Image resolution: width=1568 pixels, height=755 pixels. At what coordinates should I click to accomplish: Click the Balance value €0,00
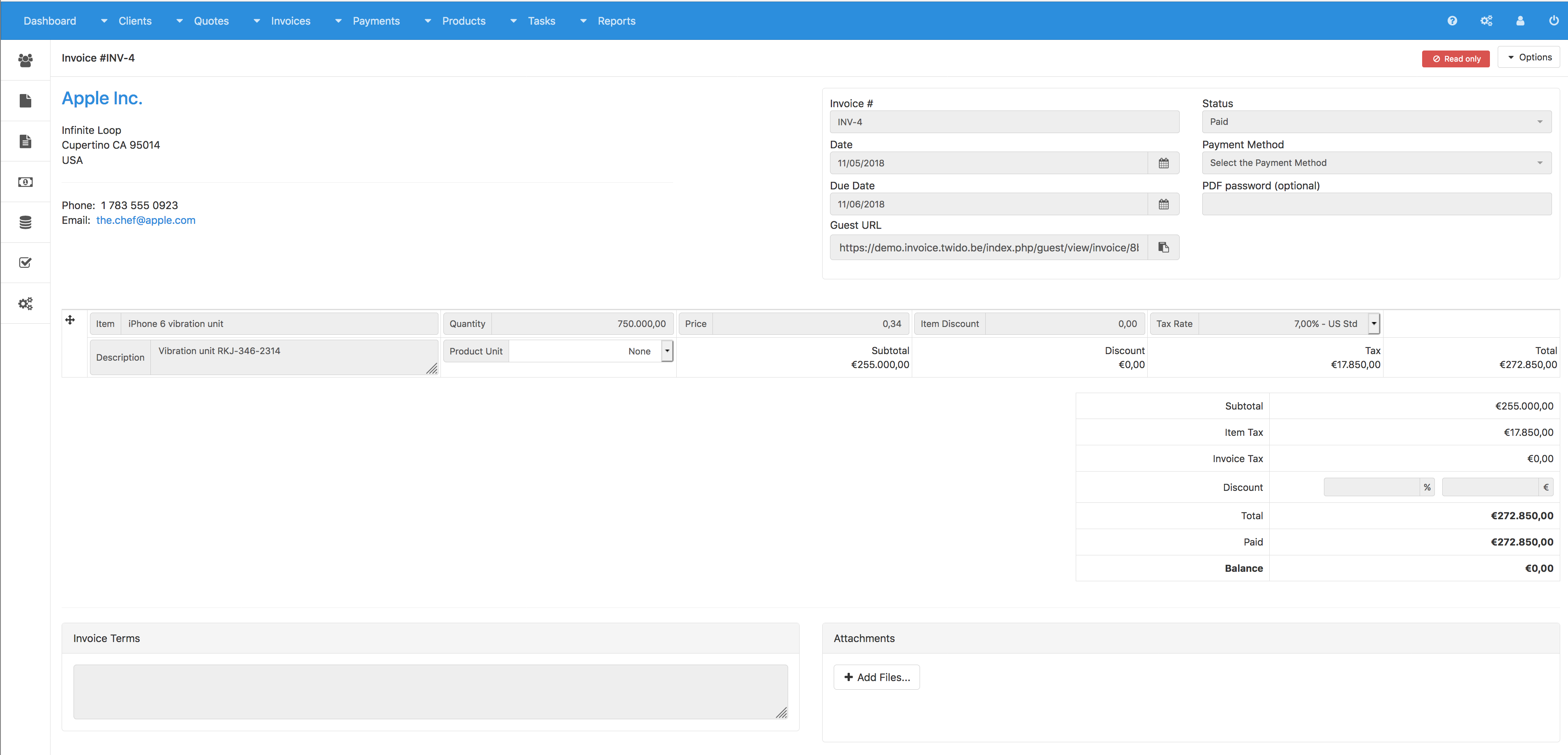(1539, 568)
